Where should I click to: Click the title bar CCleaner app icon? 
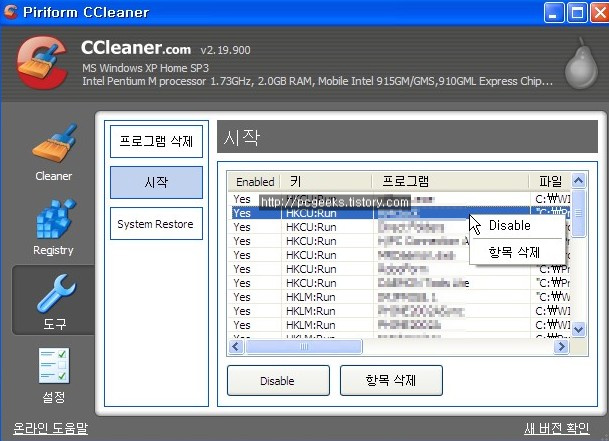(x=10, y=12)
